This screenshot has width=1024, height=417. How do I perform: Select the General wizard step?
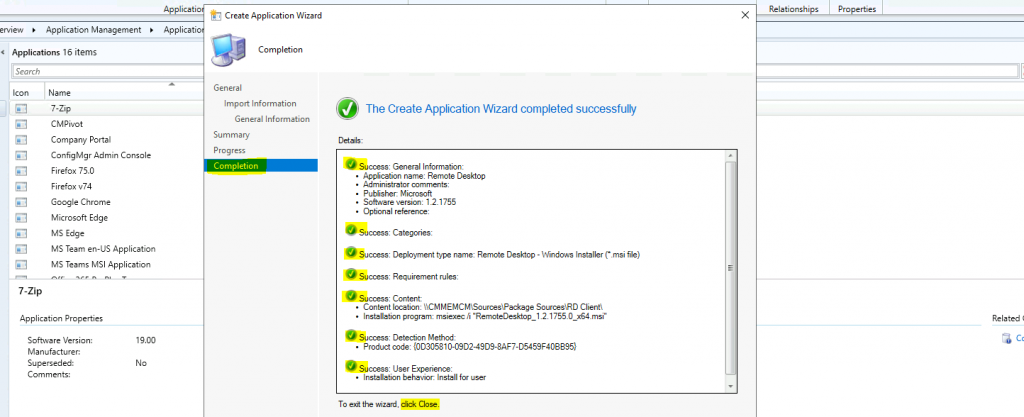(x=227, y=88)
